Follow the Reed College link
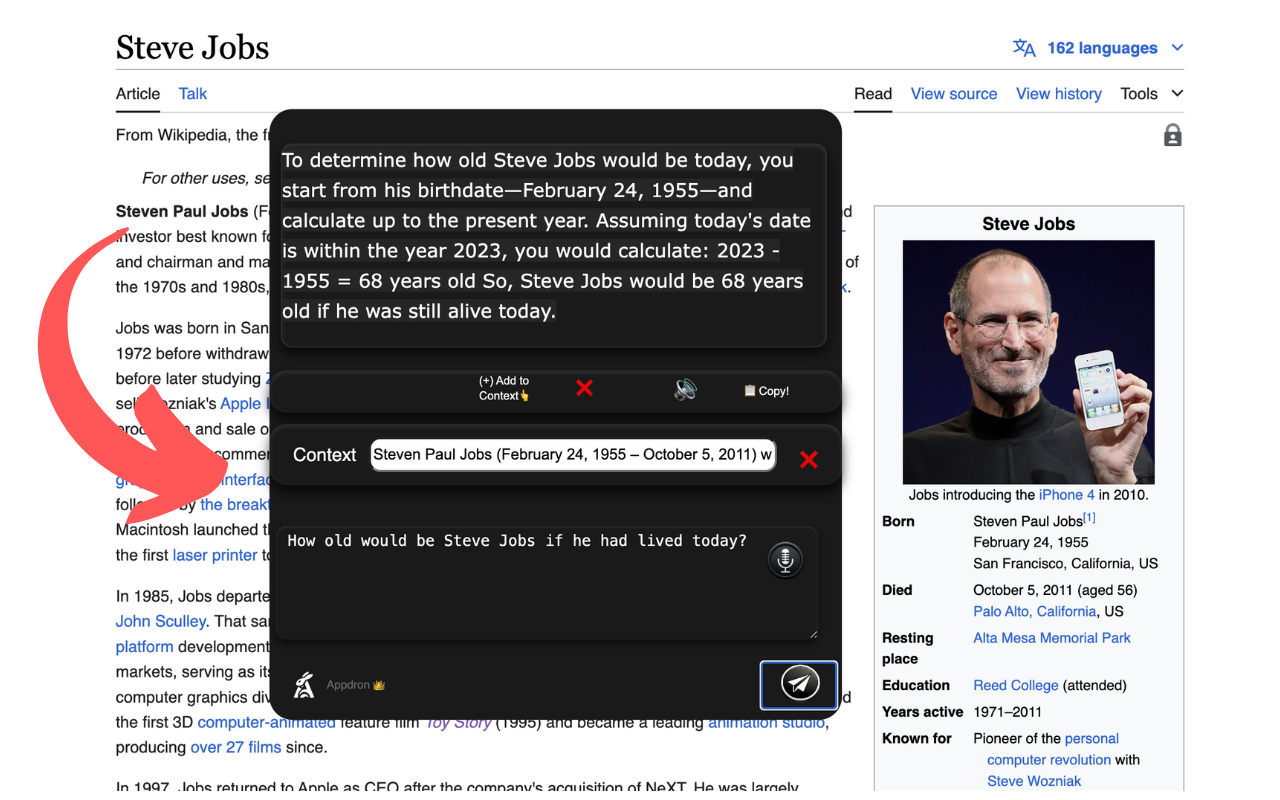Screen dimensions: 1280x800 pyautogui.click(x=1016, y=685)
